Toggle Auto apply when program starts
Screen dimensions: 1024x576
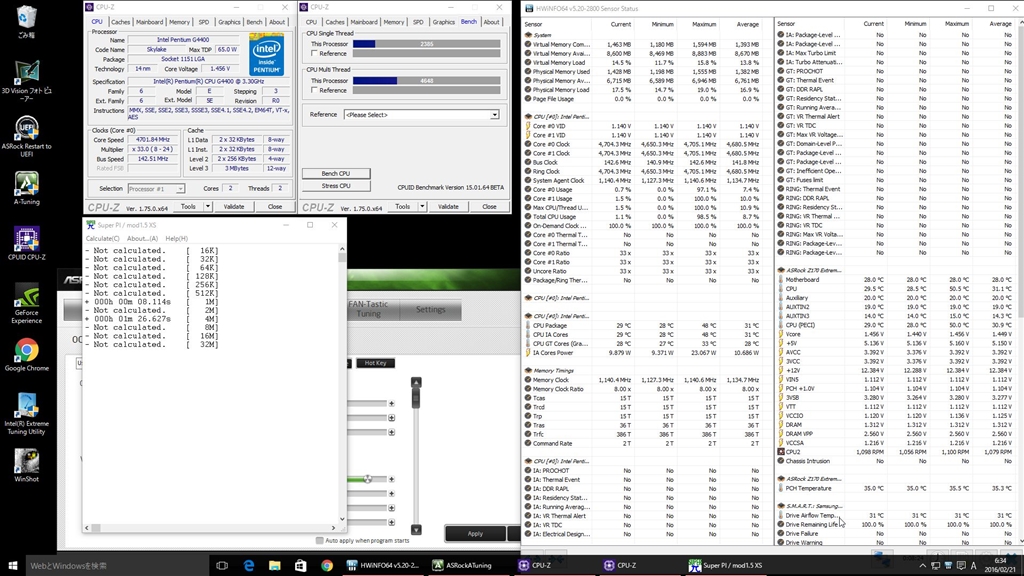click(x=319, y=540)
